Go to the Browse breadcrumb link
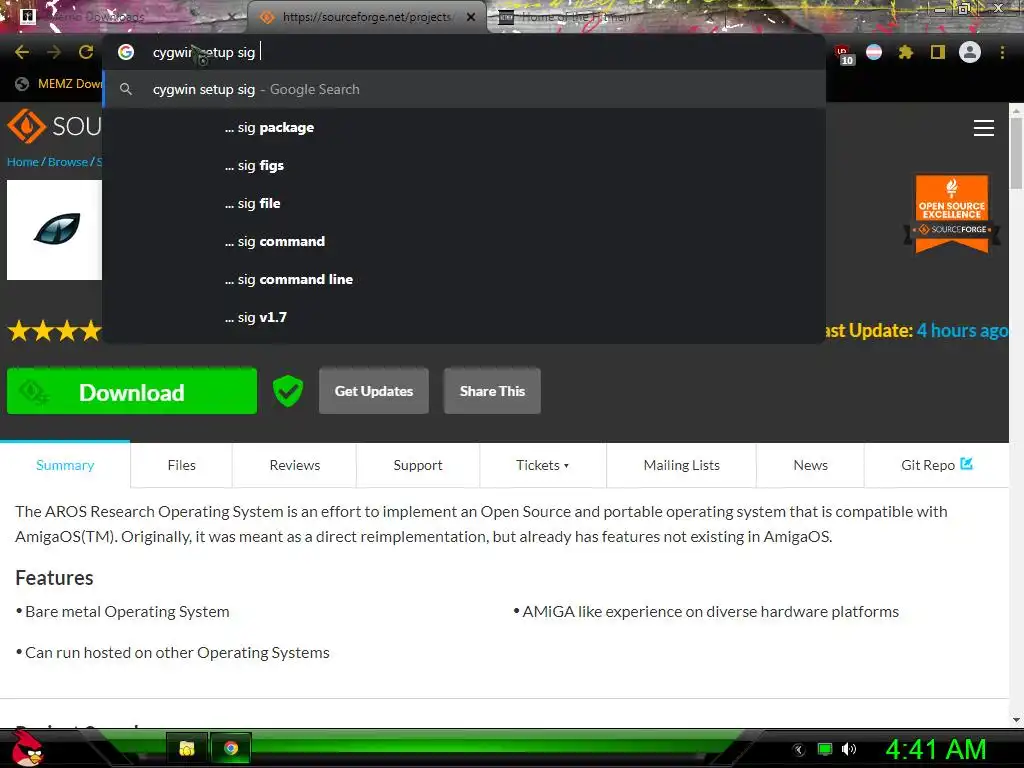This screenshot has height=768, width=1024. (68, 162)
